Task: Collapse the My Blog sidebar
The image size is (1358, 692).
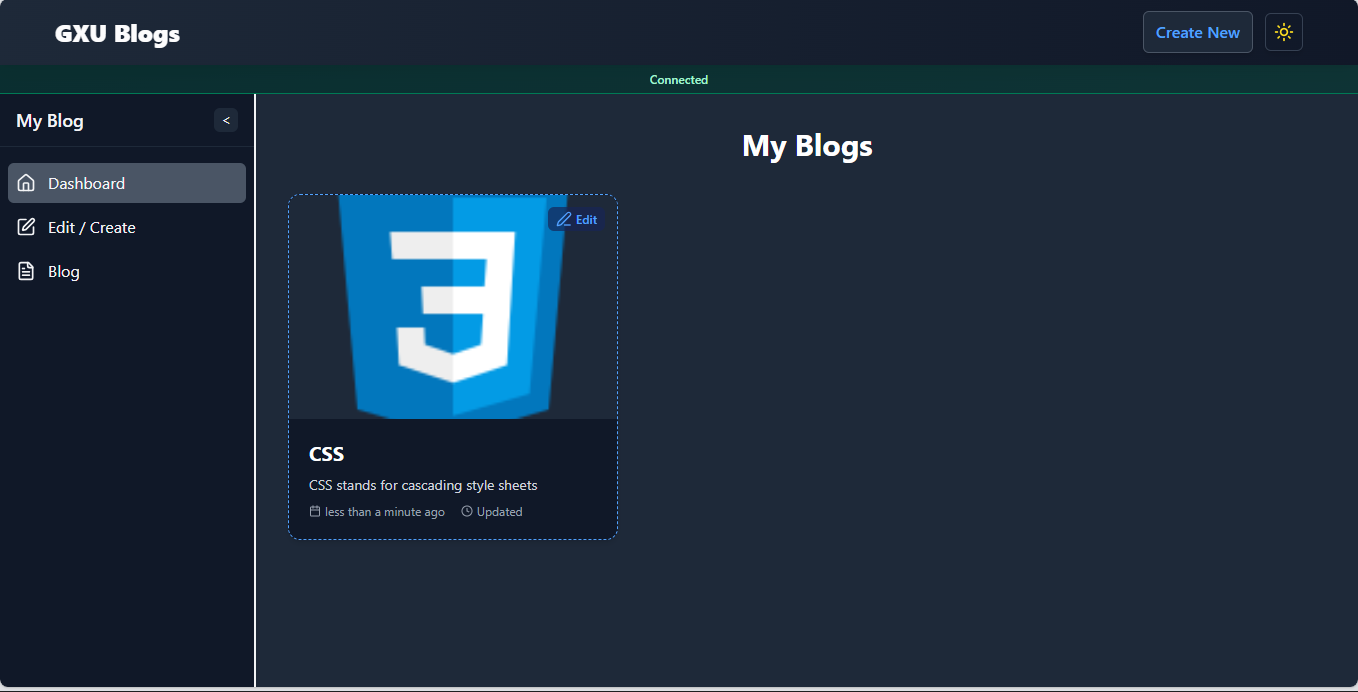Action: 226,120
